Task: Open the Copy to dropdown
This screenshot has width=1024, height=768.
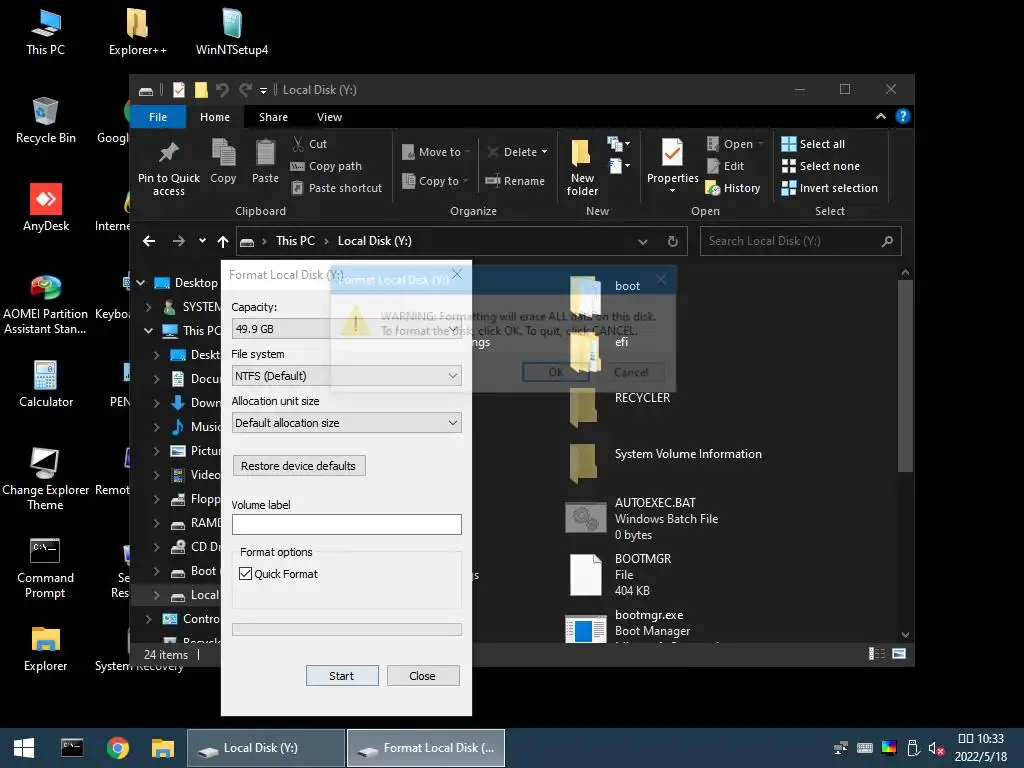Action: (435, 181)
